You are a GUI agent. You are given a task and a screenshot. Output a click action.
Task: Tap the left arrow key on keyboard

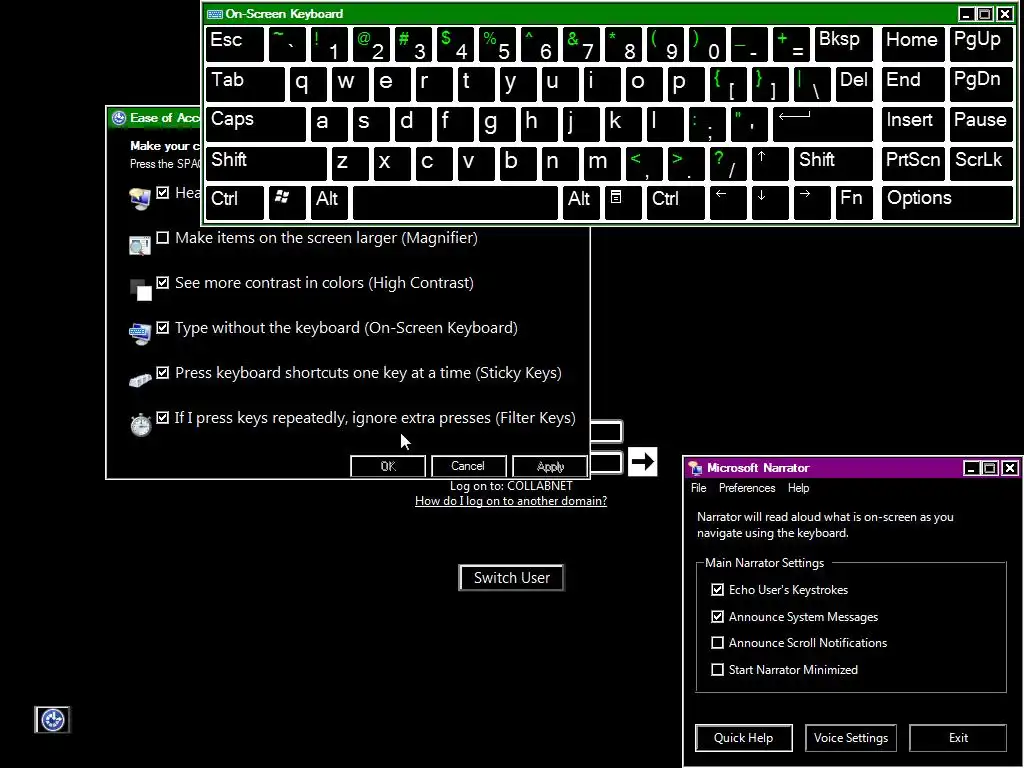coord(728,202)
